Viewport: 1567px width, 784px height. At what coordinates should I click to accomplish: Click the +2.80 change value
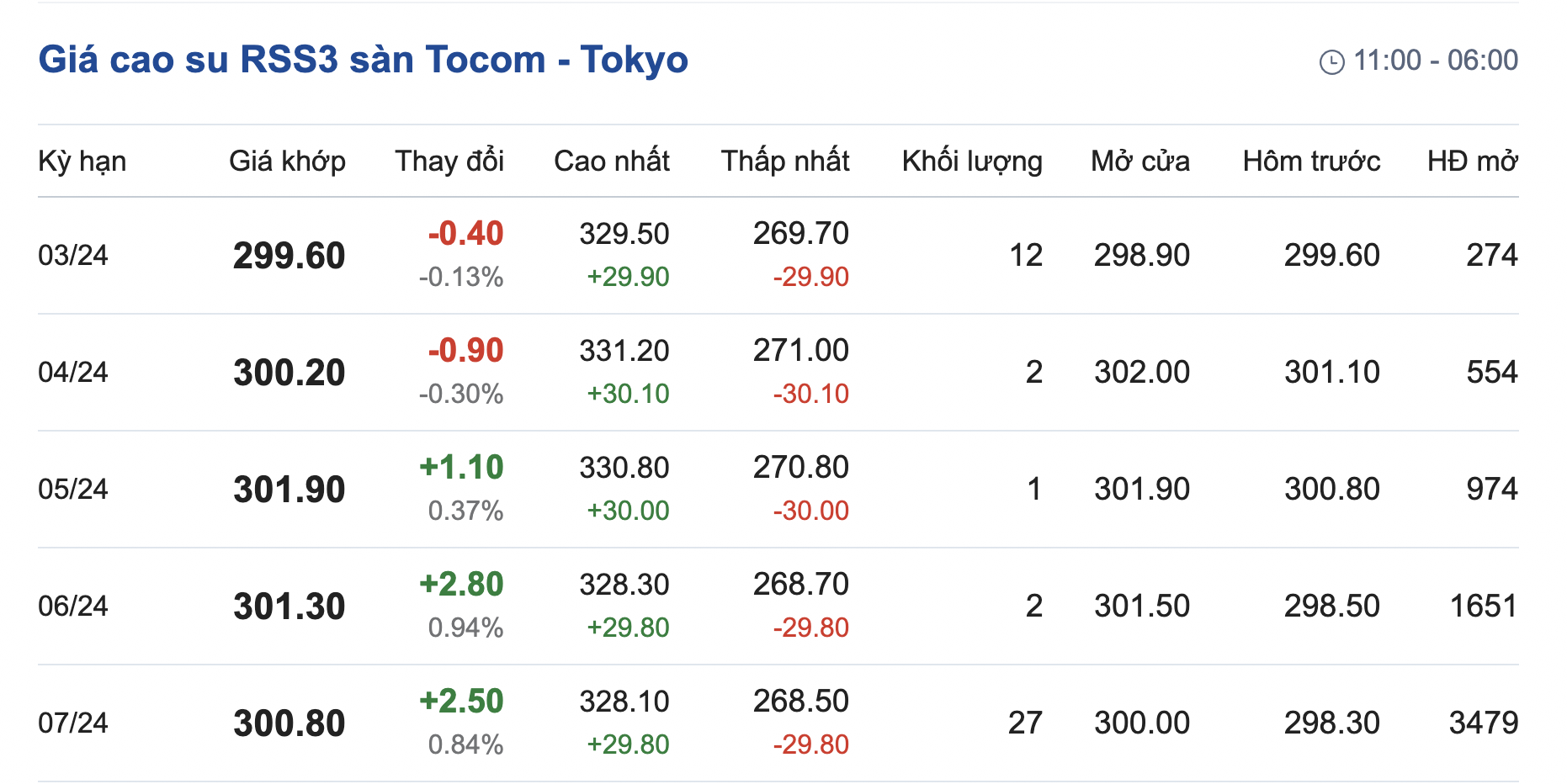click(461, 584)
